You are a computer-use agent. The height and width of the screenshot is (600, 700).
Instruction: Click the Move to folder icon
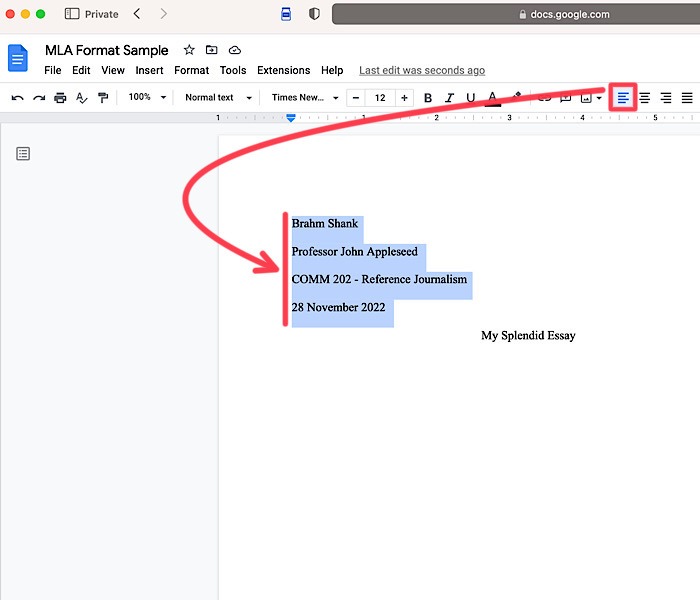tap(212, 50)
